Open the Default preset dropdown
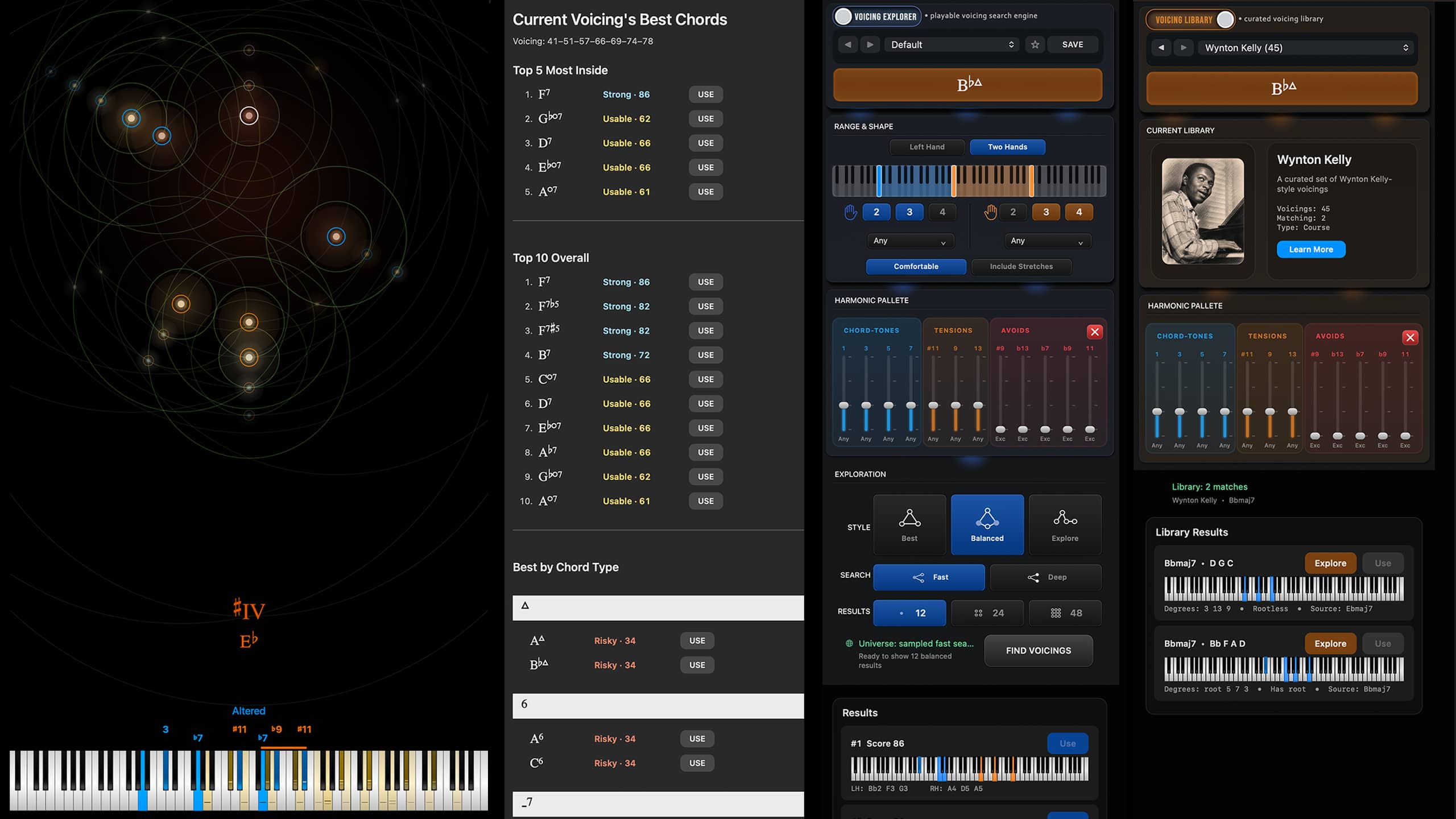Screen dimensions: 1456x819 952,44
